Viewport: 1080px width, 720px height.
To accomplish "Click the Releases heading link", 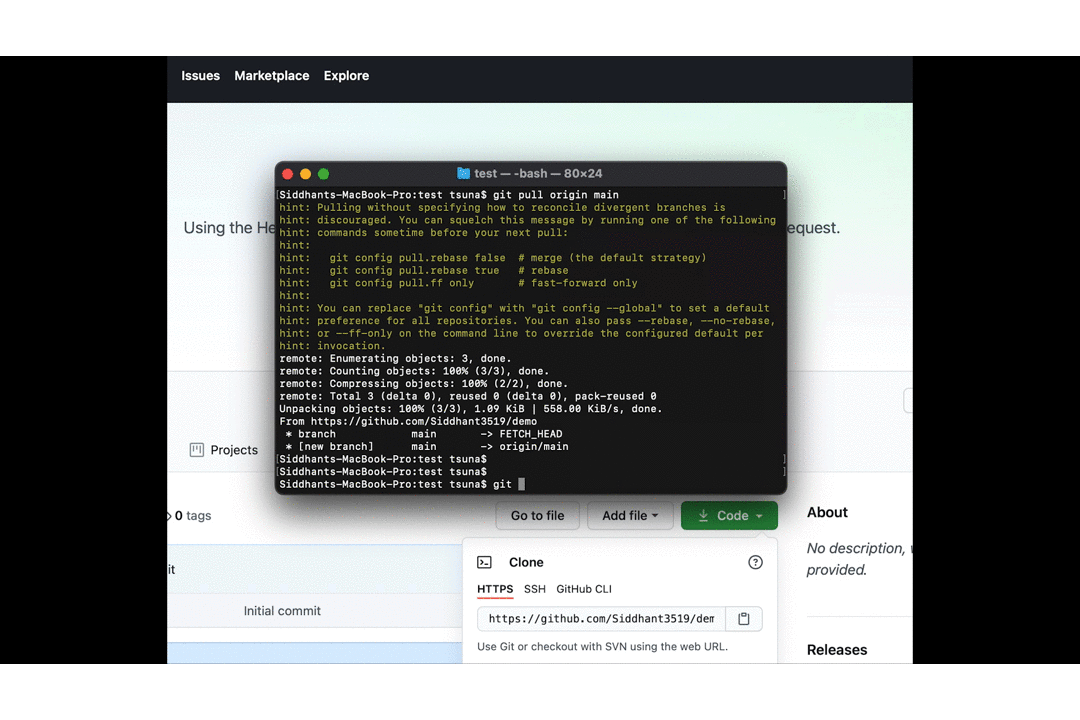I will (x=837, y=650).
